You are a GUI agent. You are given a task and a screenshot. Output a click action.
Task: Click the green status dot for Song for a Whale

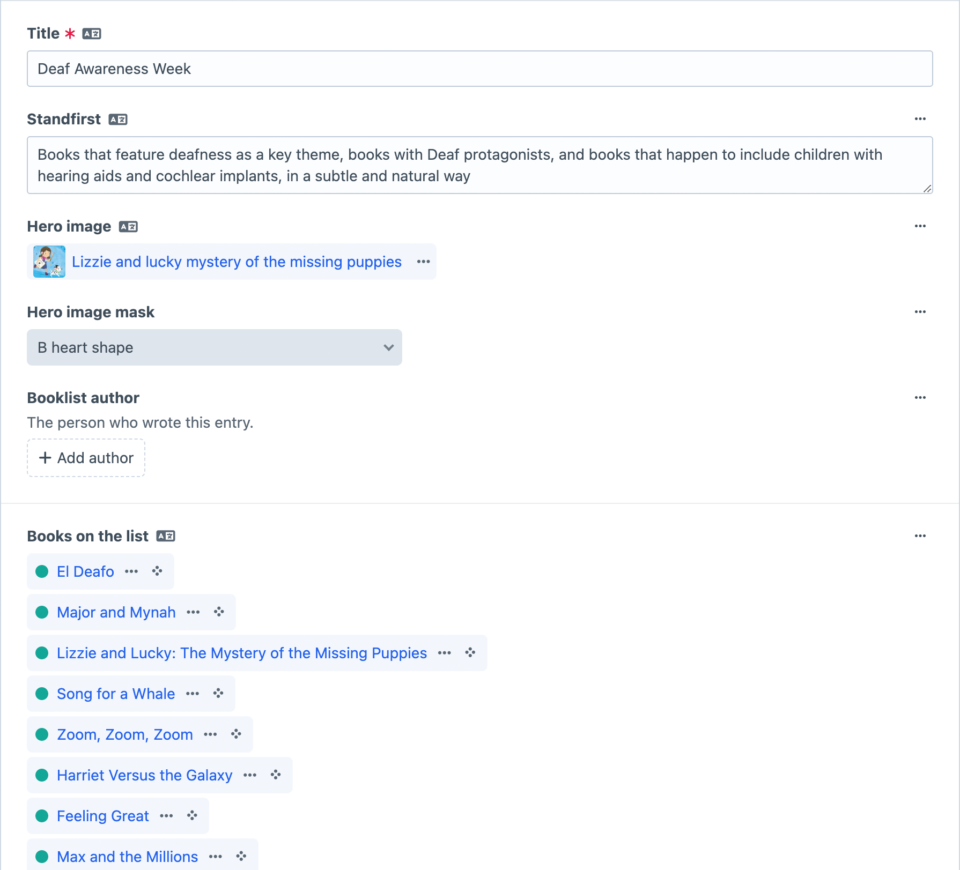coord(42,694)
